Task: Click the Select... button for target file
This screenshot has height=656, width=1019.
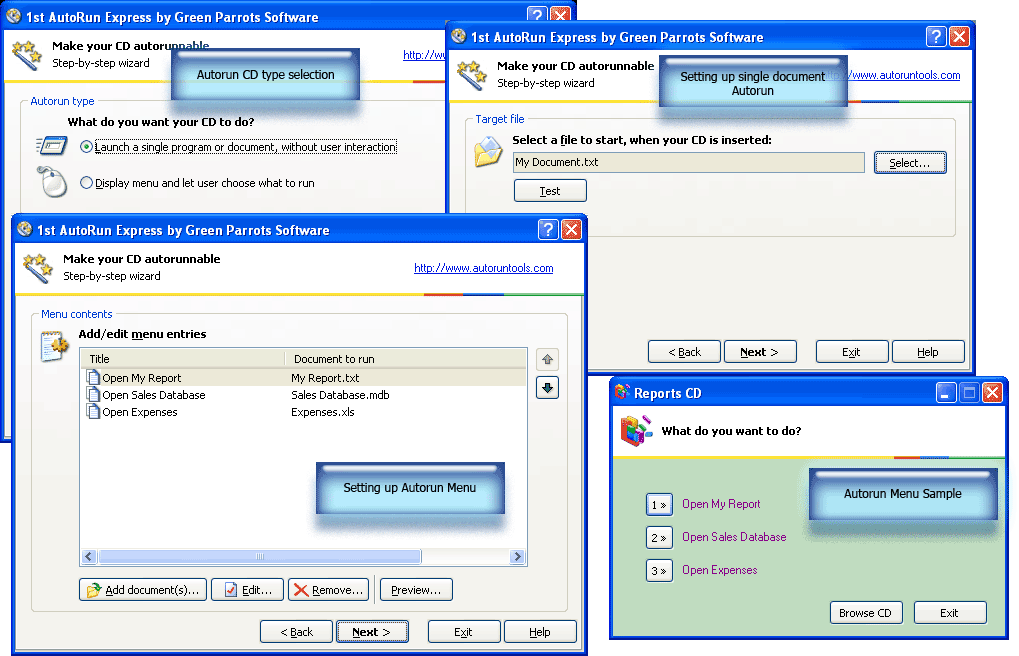Action: (910, 163)
